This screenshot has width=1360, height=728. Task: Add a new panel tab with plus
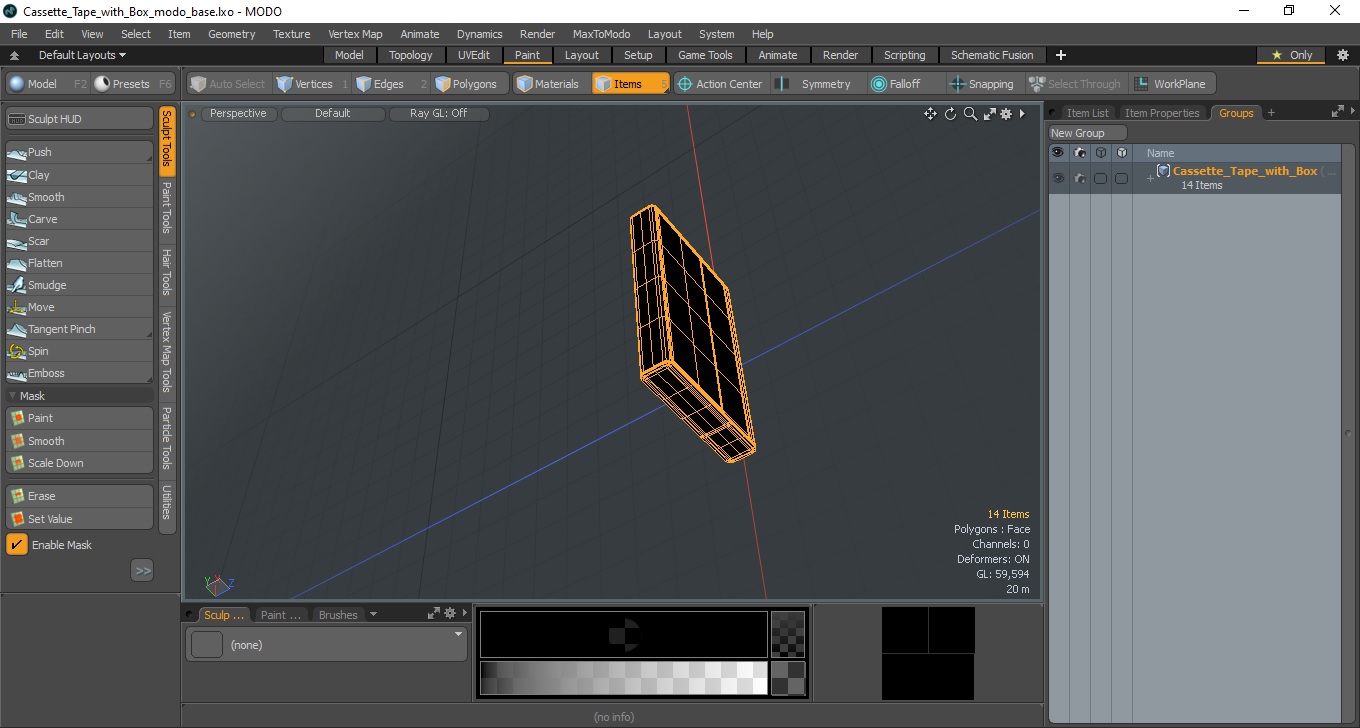pos(1271,113)
